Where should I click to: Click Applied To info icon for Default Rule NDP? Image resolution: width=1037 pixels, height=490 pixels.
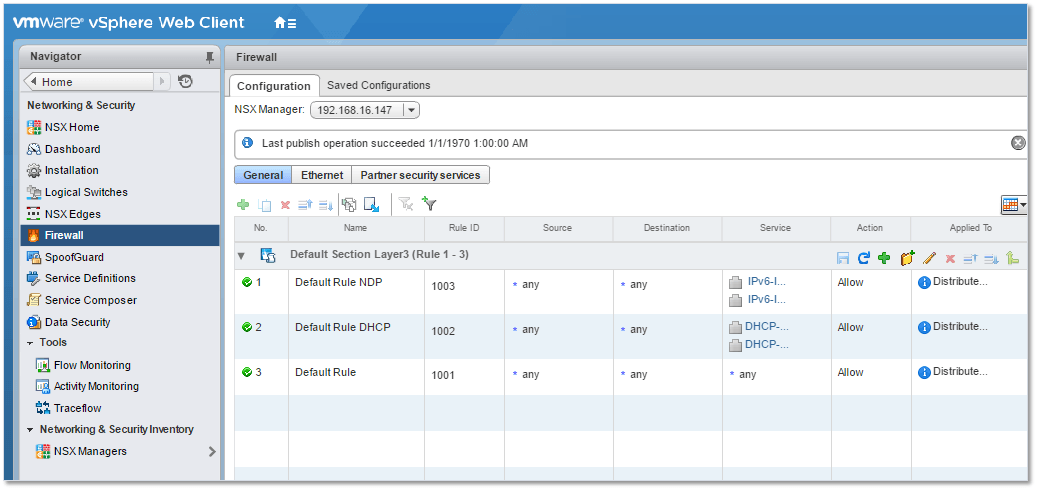point(925,282)
